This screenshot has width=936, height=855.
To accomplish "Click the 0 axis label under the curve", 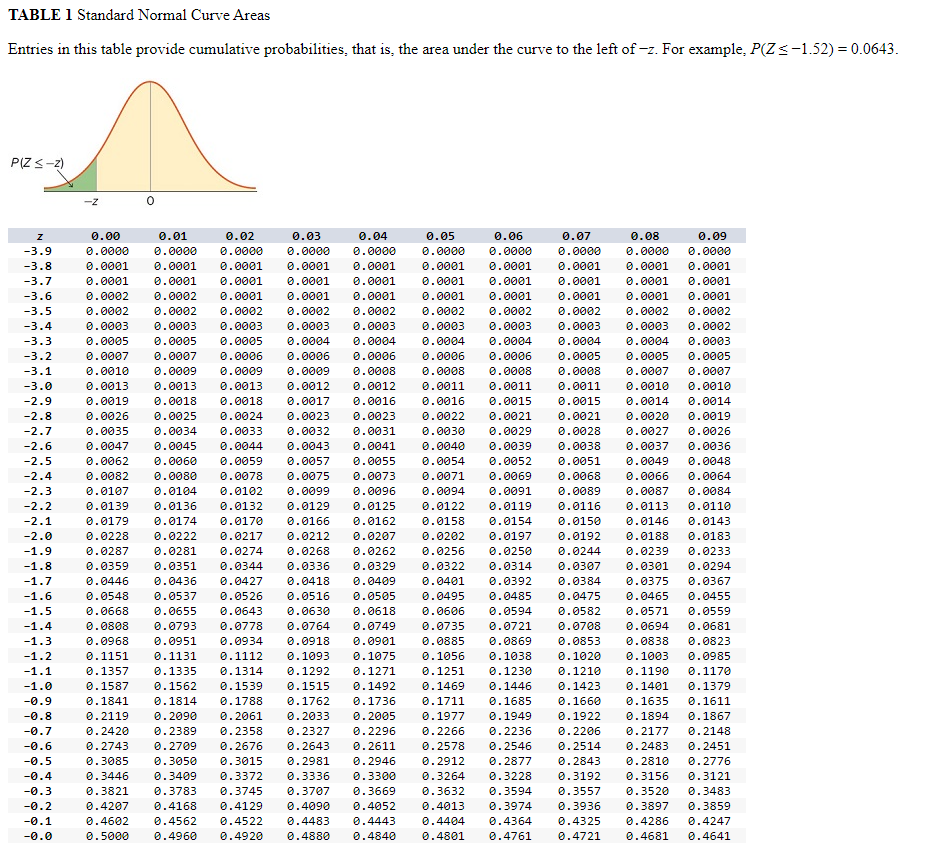I will point(150,202).
